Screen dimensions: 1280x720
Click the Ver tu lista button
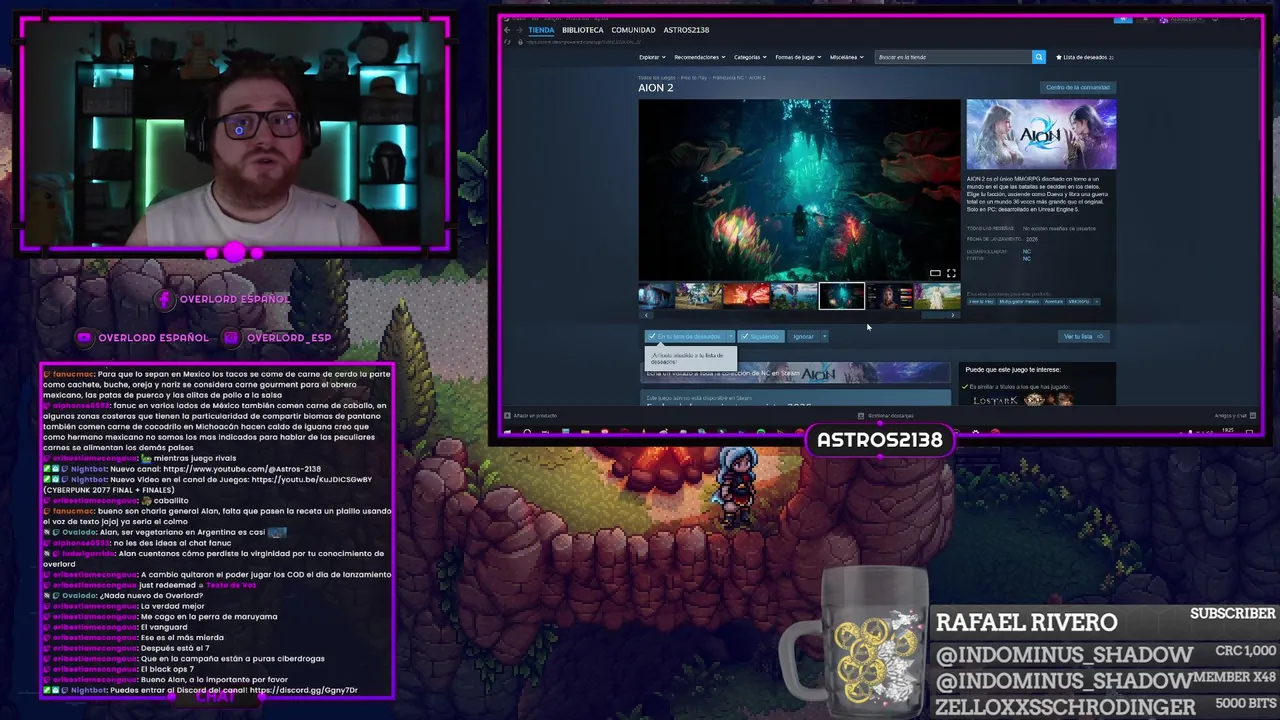(1083, 336)
